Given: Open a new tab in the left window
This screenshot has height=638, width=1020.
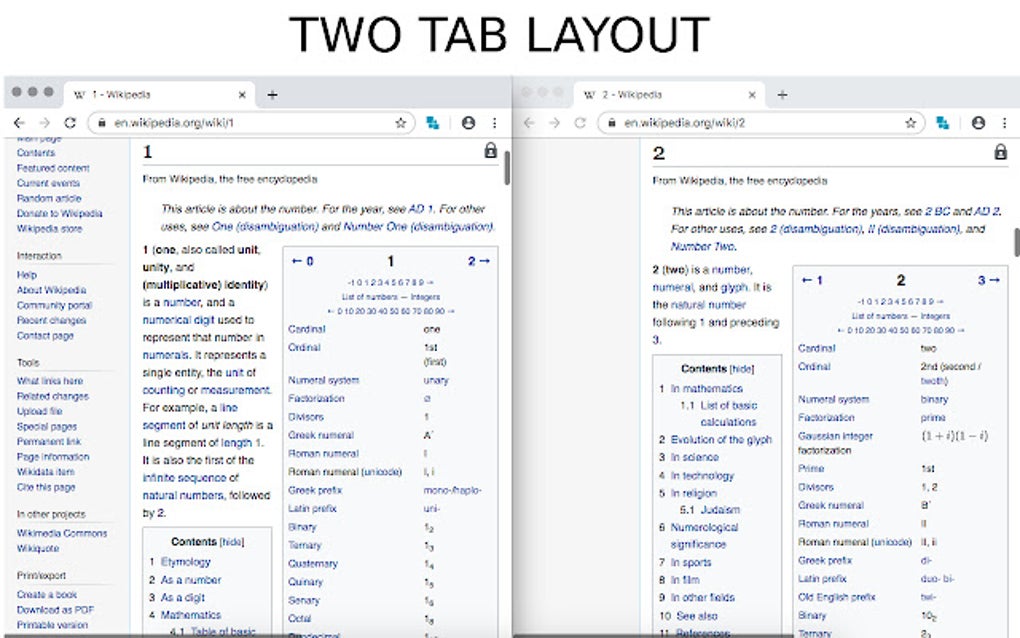Looking at the screenshot, I should point(273,95).
